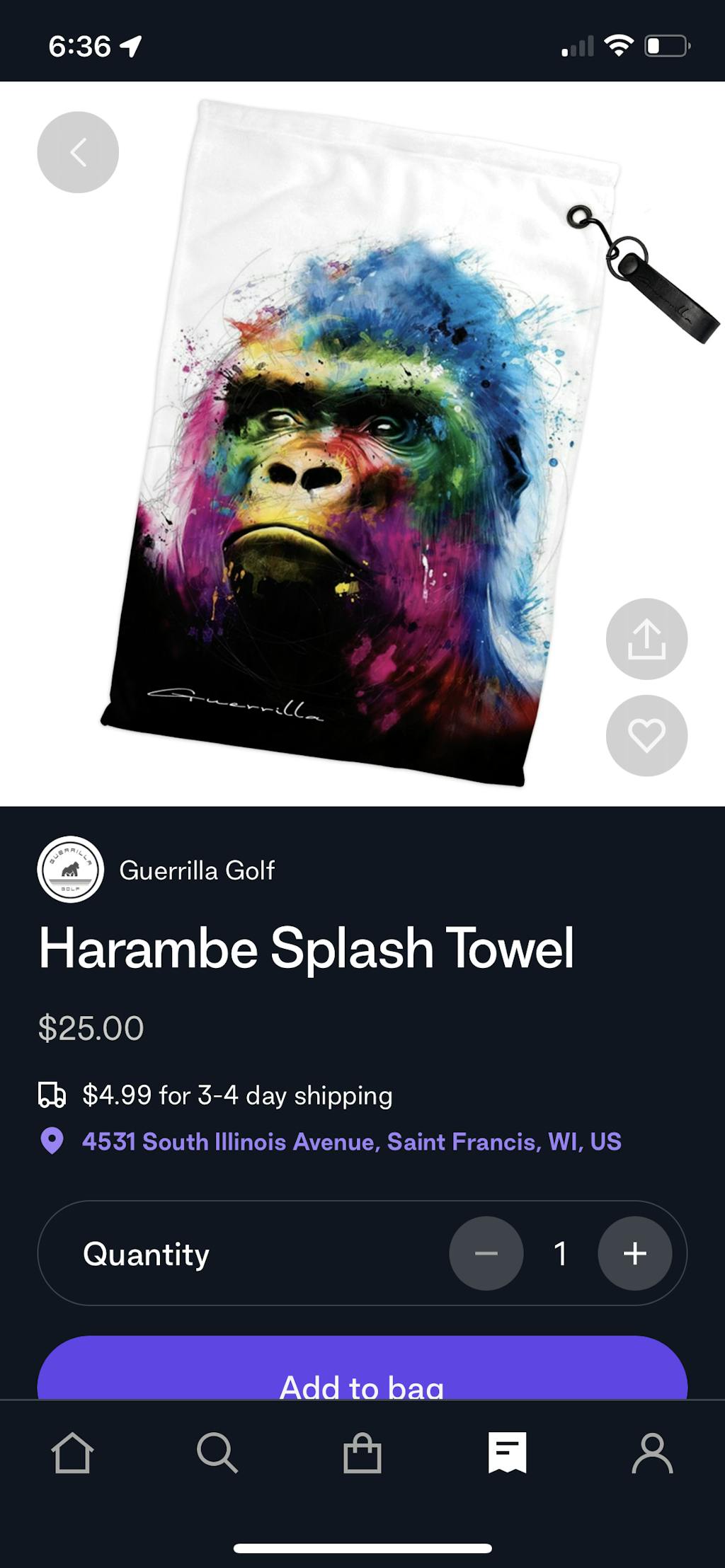
Task: Tap the Harambe Splash Towel title
Action: pyautogui.click(x=306, y=948)
